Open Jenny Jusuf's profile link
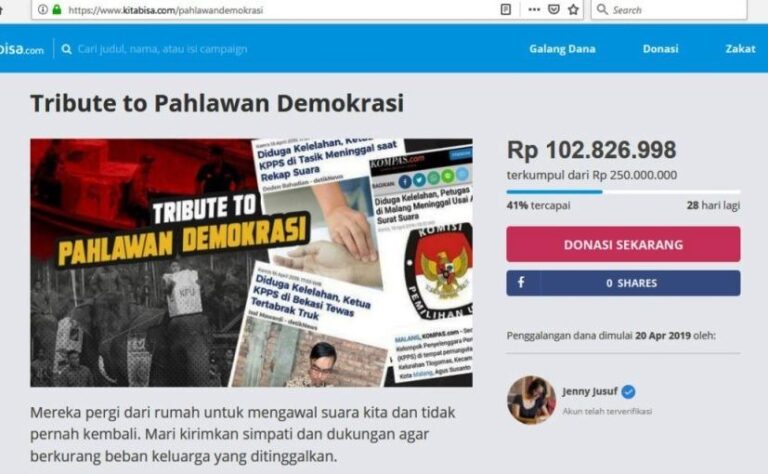Viewport: 768px width, 474px height. (x=590, y=391)
